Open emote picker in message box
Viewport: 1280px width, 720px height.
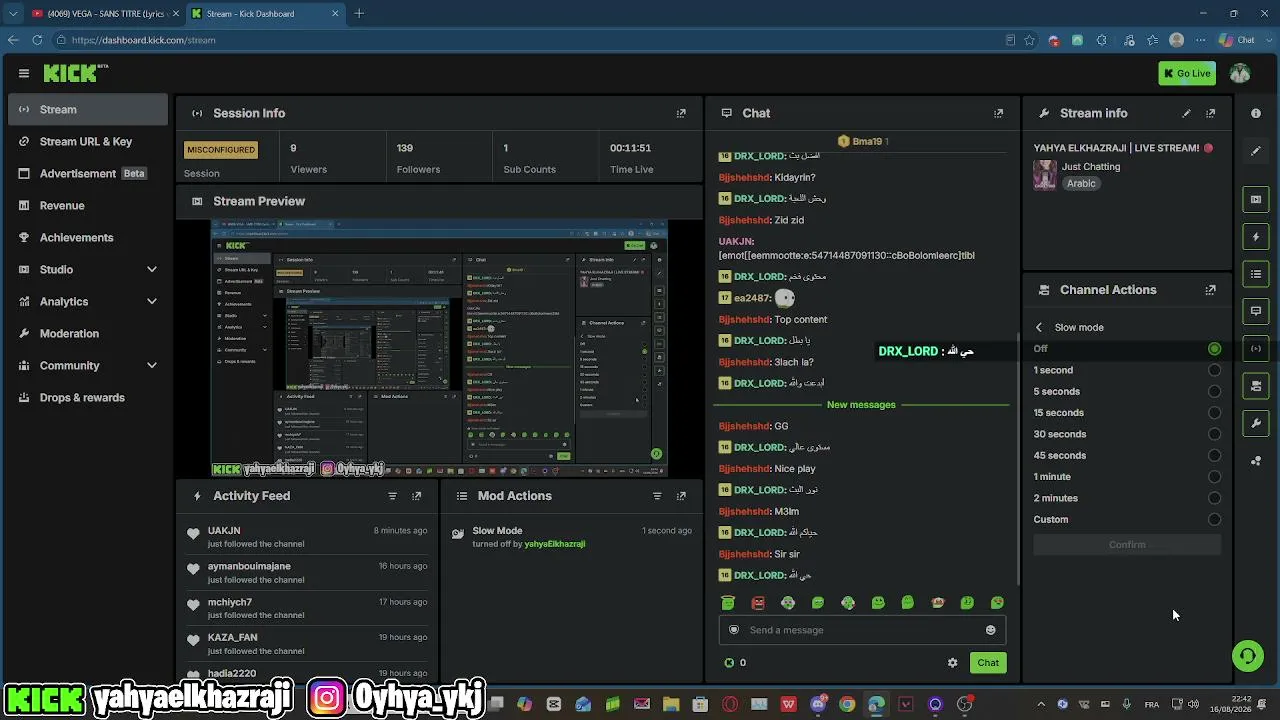pyautogui.click(x=990, y=630)
